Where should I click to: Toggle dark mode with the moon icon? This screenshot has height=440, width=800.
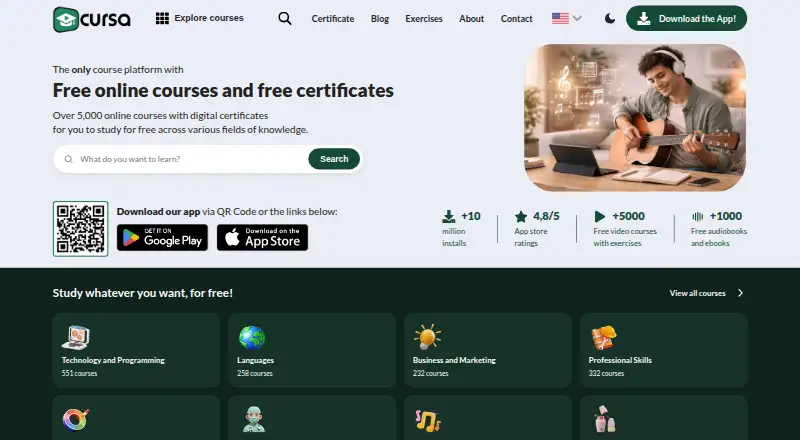pos(610,19)
